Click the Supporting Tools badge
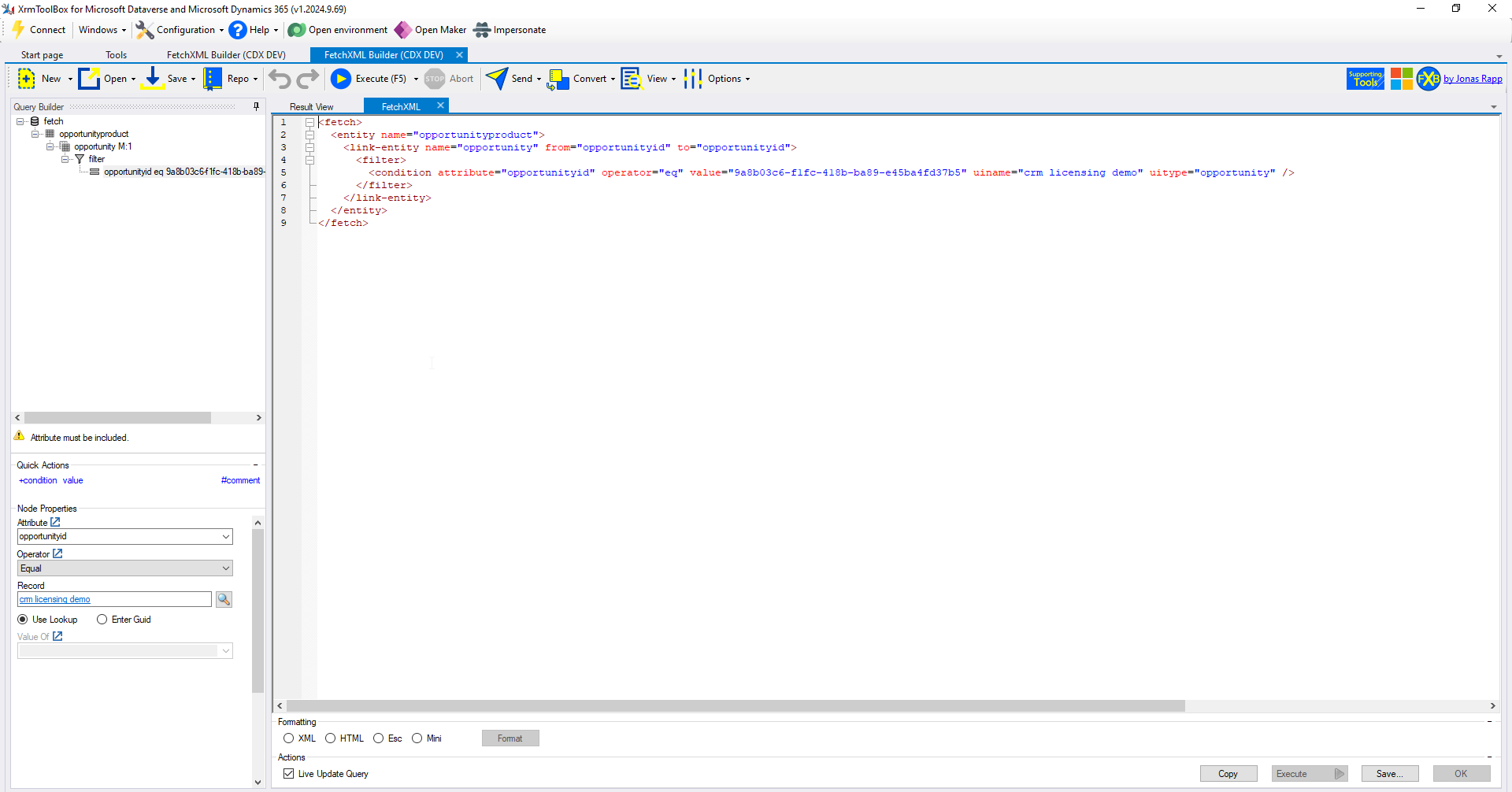The width and height of the screenshot is (1512, 792). (1366, 79)
